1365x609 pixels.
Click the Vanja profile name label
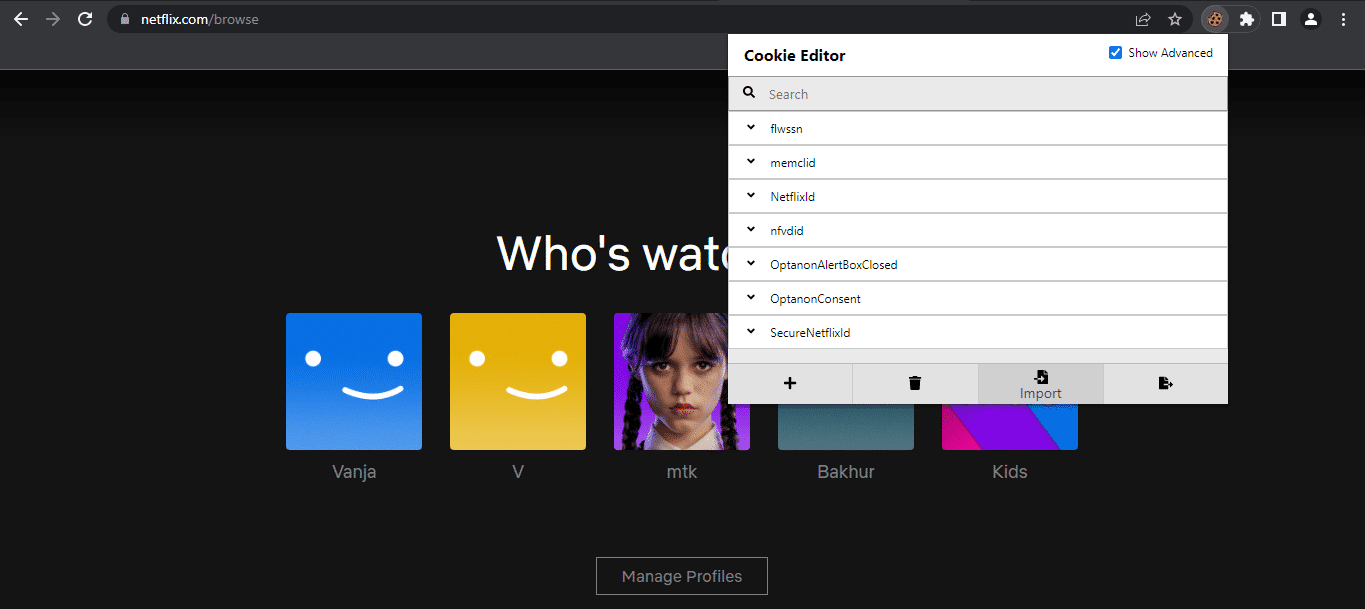tap(354, 472)
